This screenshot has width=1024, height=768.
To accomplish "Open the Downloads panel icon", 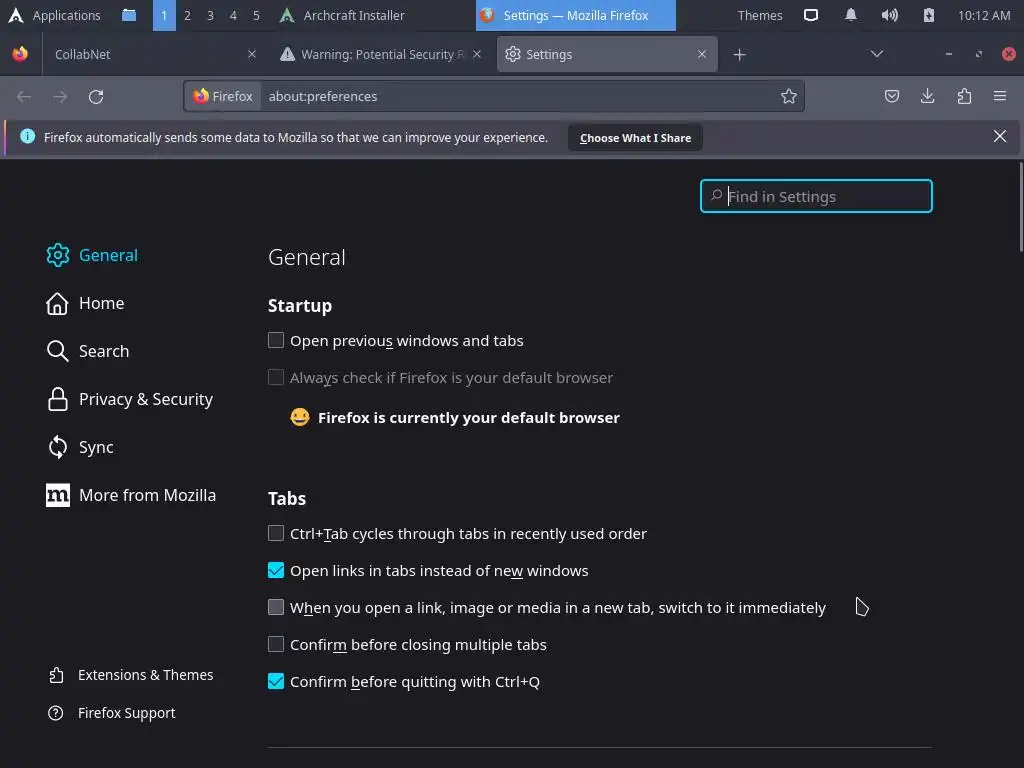I will 928,96.
